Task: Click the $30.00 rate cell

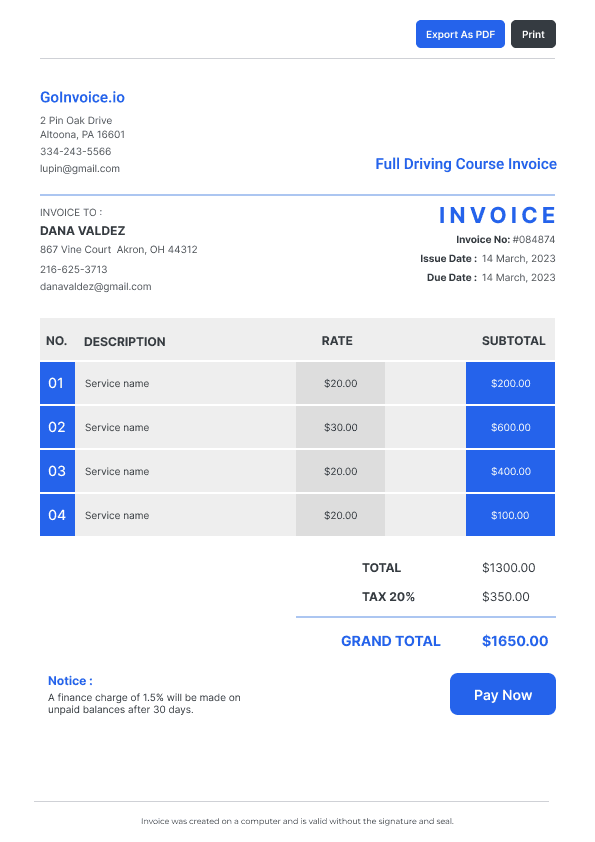Action: pyautogui.click(x=340, y=427)
